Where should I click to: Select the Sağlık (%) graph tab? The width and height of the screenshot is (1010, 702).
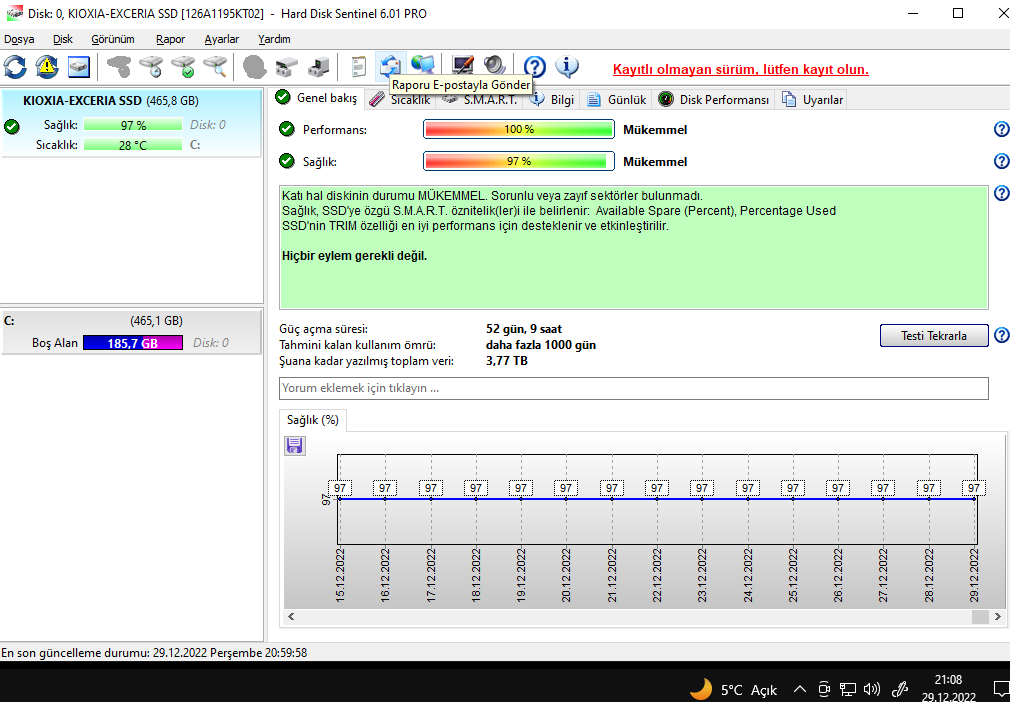312,420
